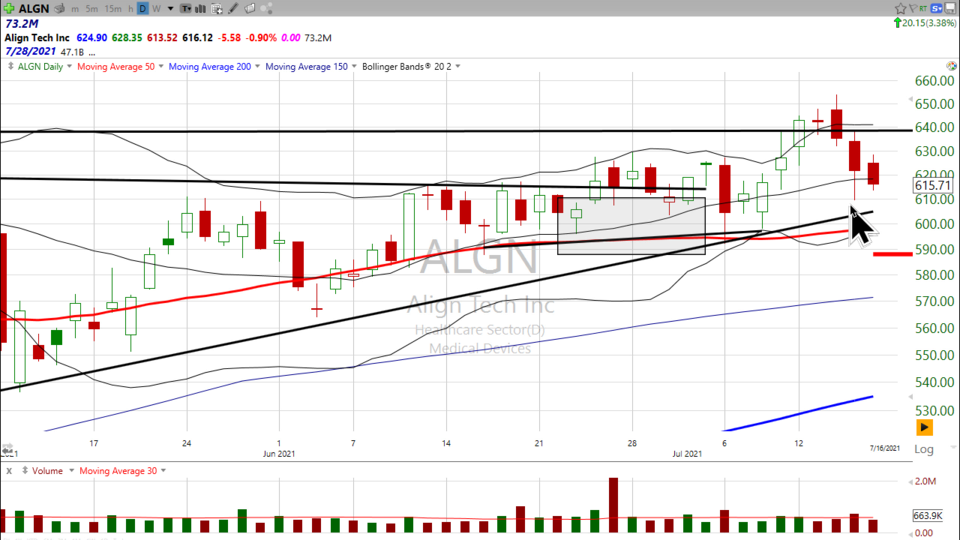Click the Align Tech Inc company name
Viewport: 960px width, 540px height.
click(x=37, y=38)
